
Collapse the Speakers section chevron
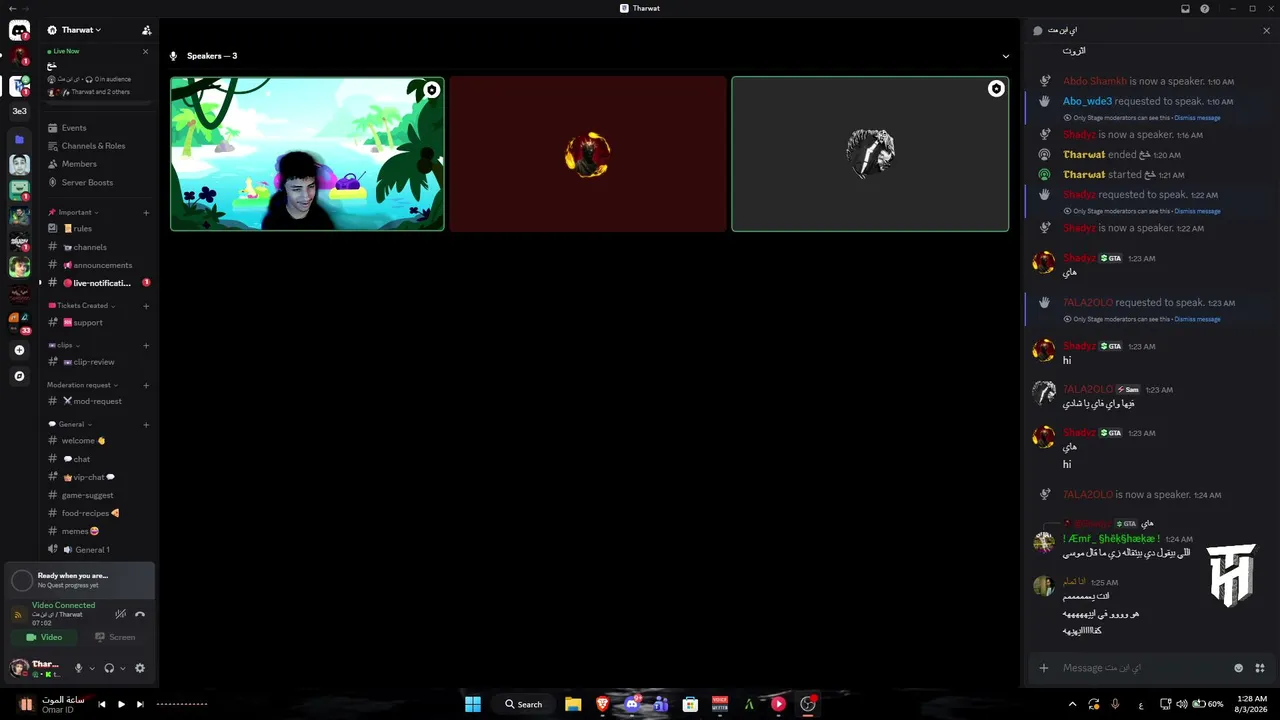click(1006, 56)
